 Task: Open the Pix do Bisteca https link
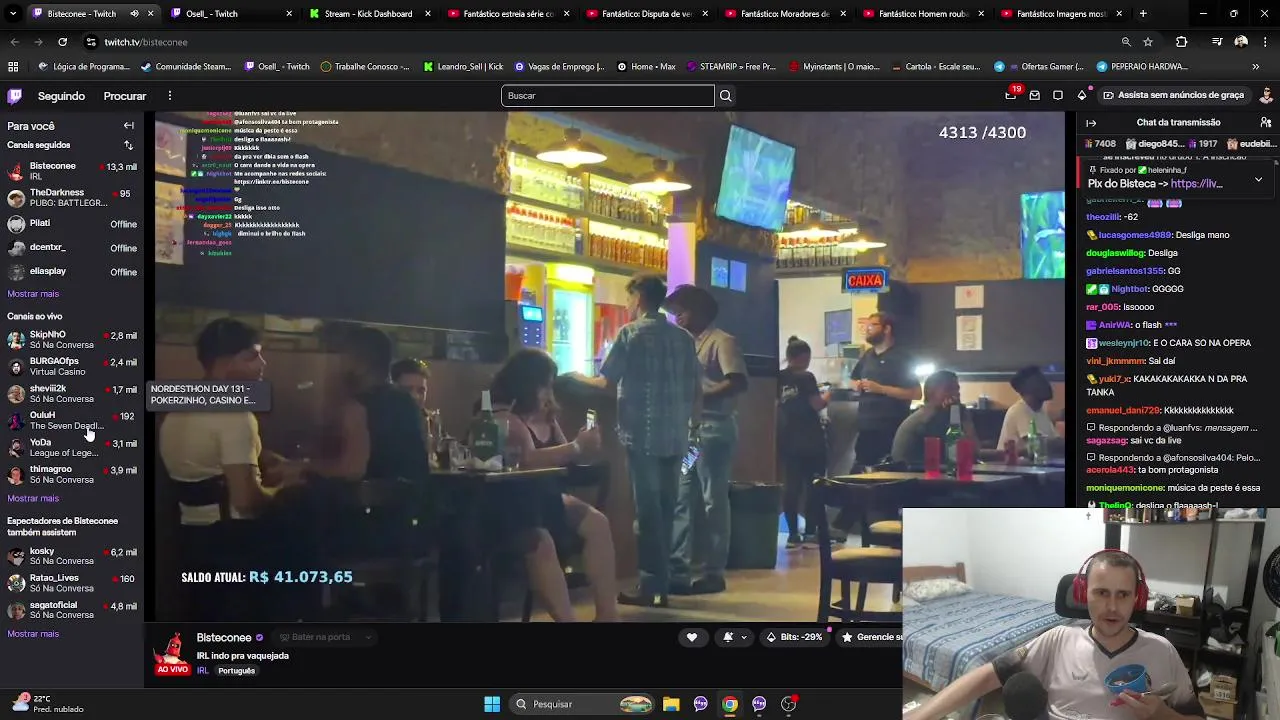click(x=1197, y=184)
